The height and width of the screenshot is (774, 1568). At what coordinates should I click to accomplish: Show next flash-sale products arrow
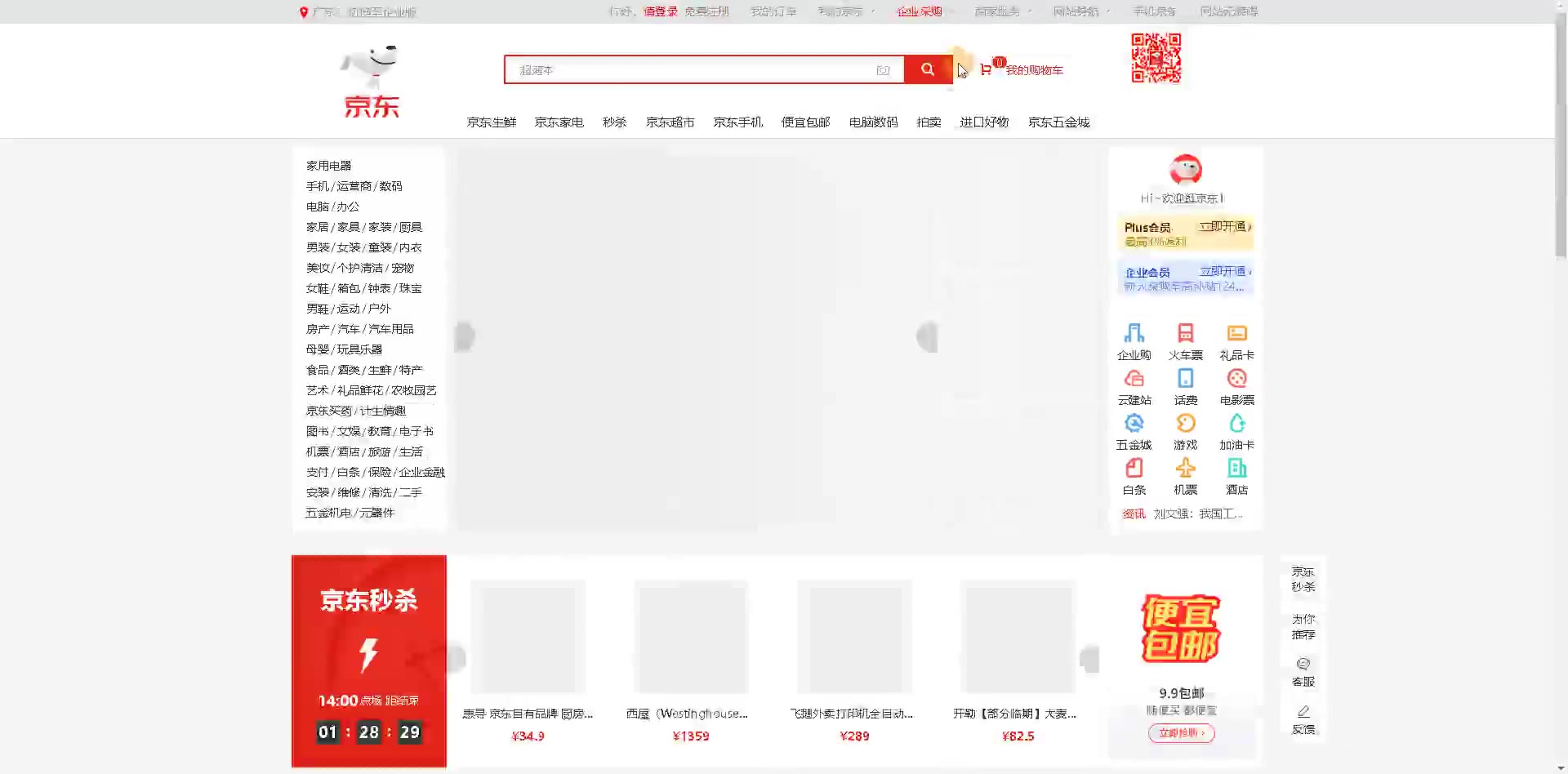click(1089, 658)
